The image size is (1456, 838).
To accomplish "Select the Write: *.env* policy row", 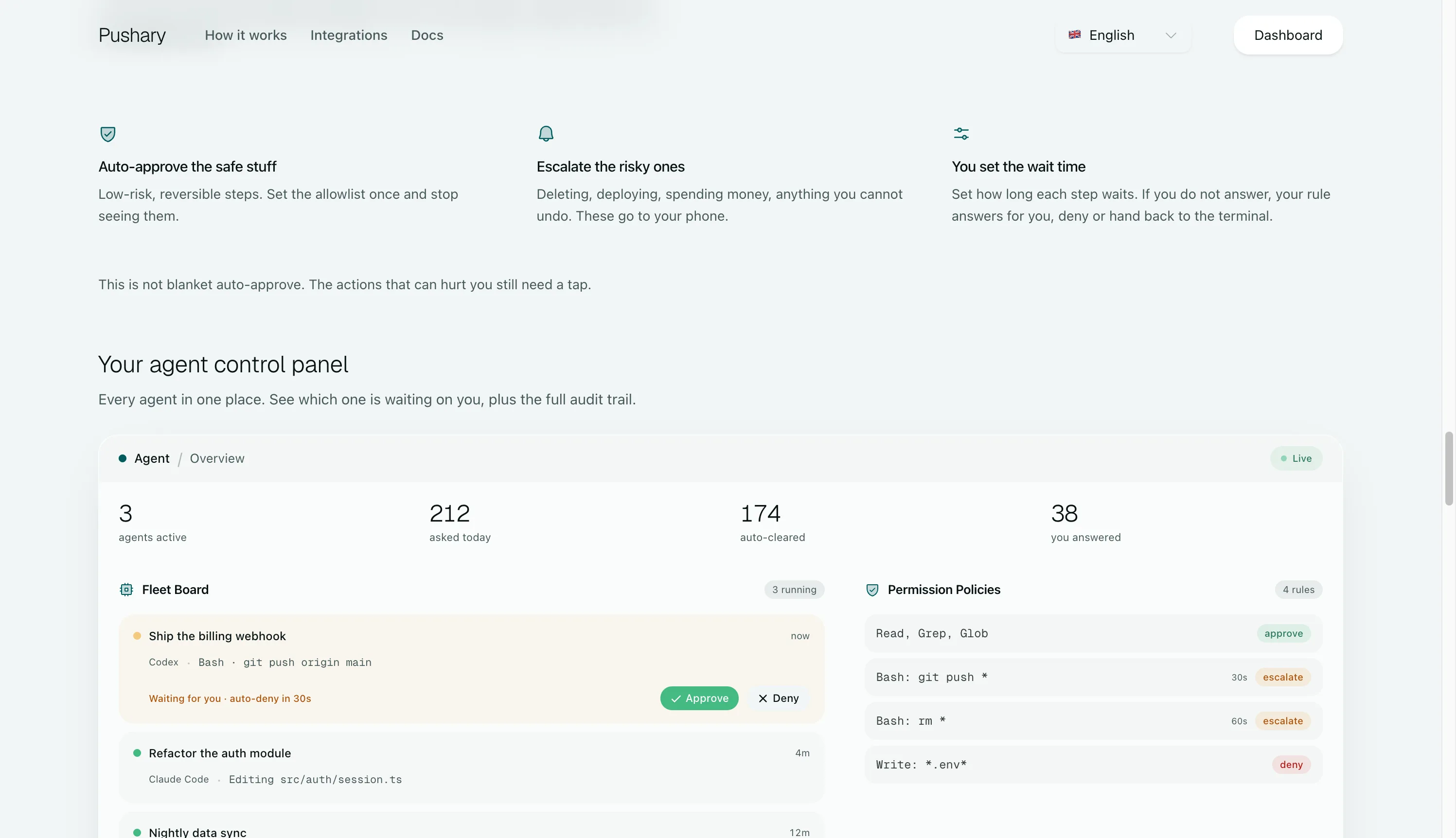I will pyautogui.click(x=1093, y=765).
